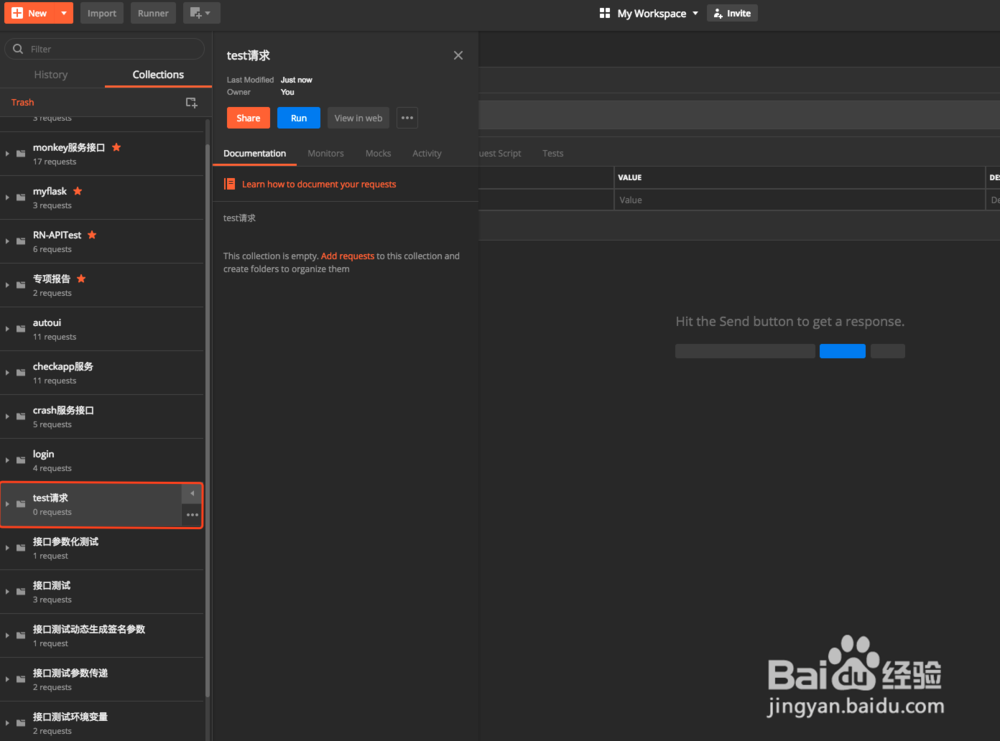Screen dimensions: 1000x741
Task: Select the 接口参数化测试 collection
Action: (x=102, y=548)
